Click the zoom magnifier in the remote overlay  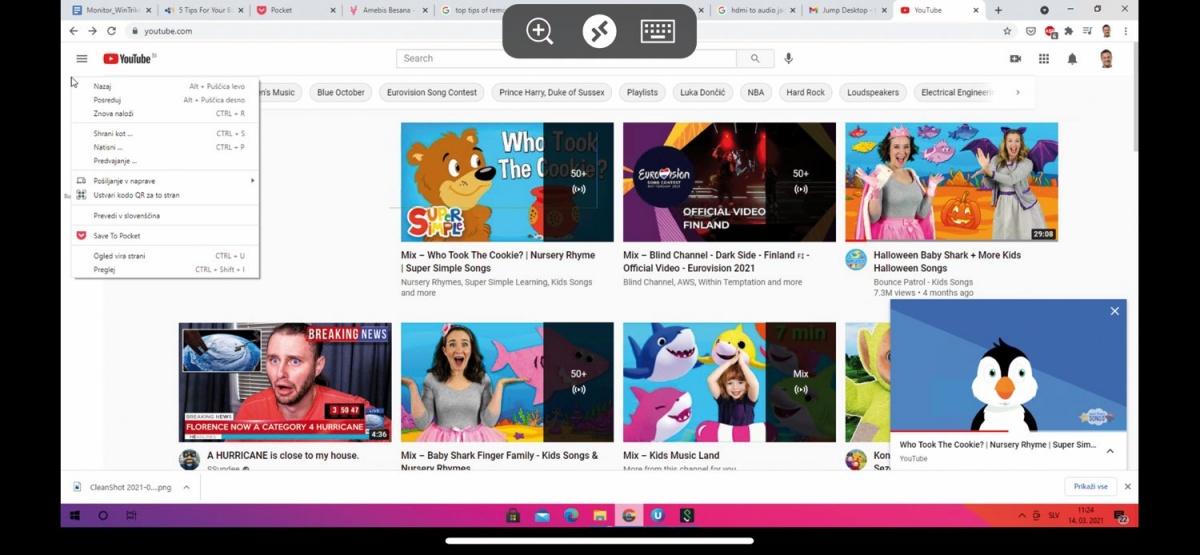pos(540,31)
